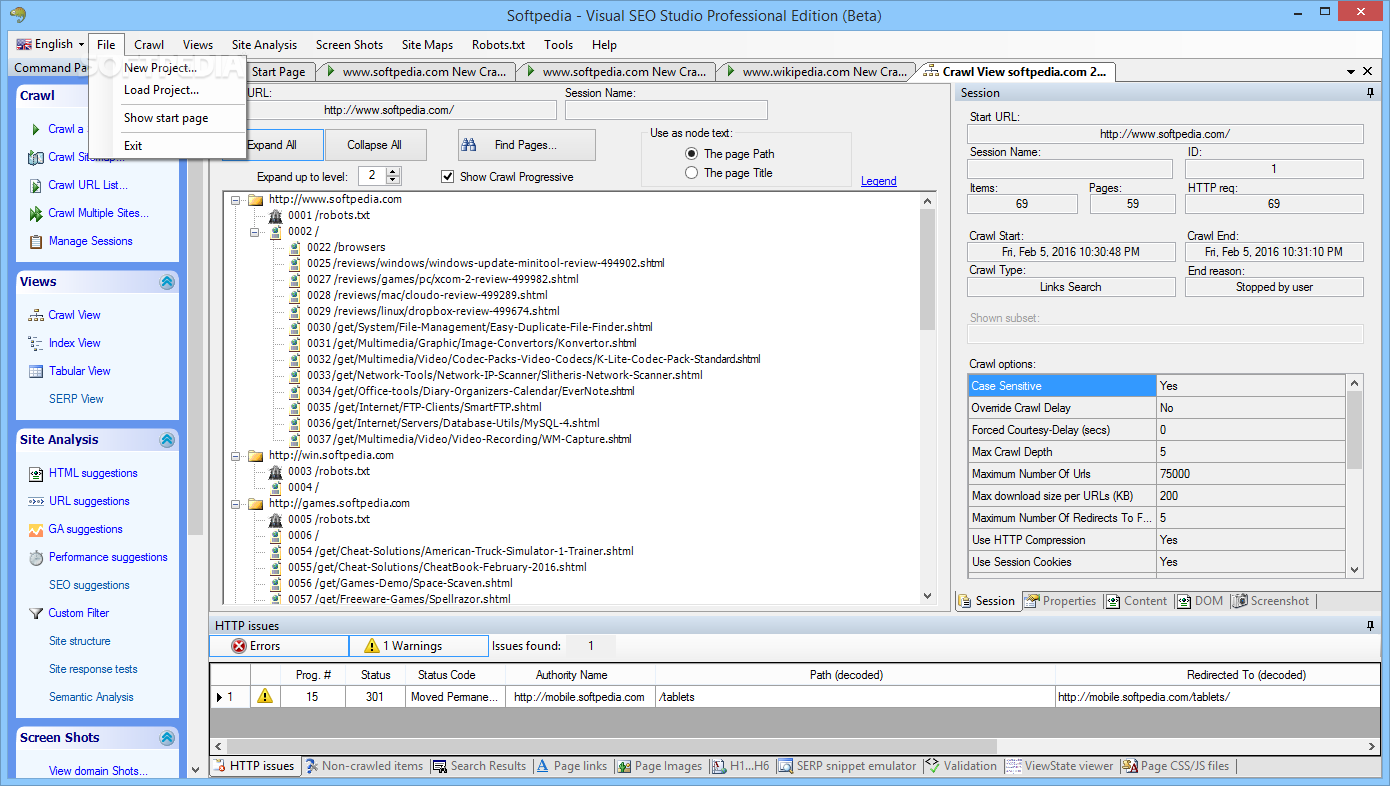Click the binoculars icon on Find Pages
Screen dimensions: 1390x786
pos(468,145)
